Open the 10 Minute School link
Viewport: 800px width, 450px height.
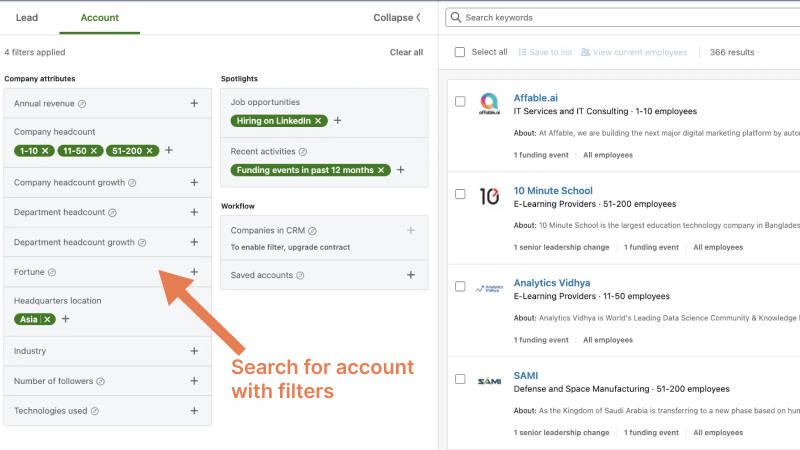tap(553, 190)
